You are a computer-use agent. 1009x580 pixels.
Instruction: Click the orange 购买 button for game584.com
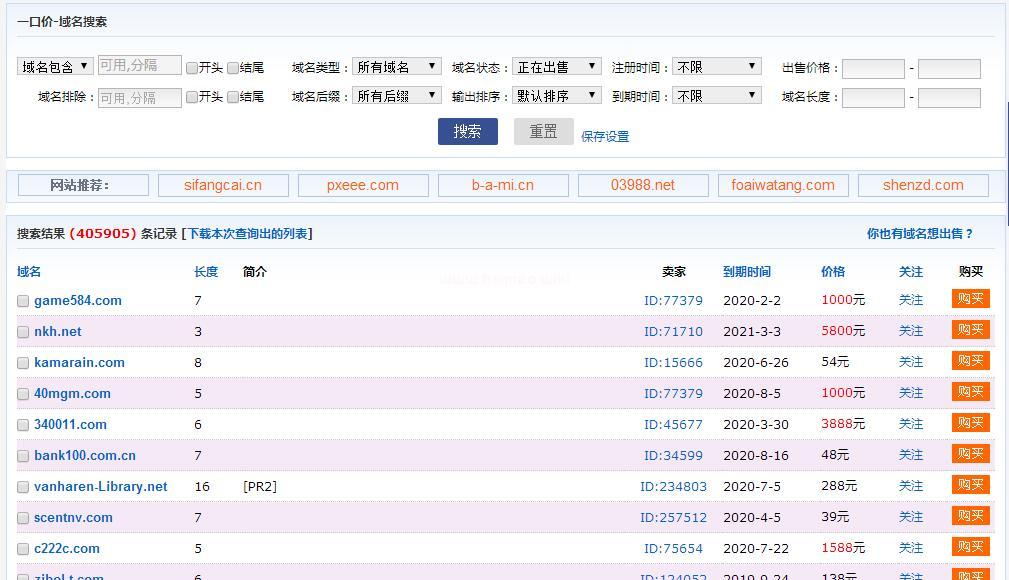(970, 299)
